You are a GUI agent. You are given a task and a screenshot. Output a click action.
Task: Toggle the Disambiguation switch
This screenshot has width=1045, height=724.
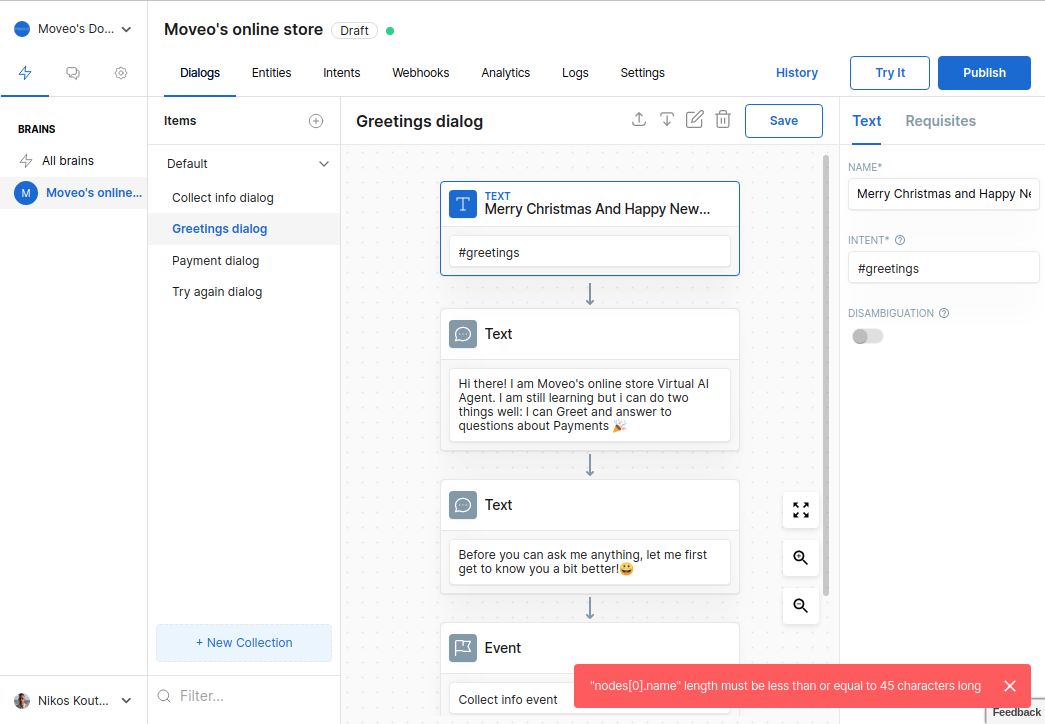pos(867,337)
